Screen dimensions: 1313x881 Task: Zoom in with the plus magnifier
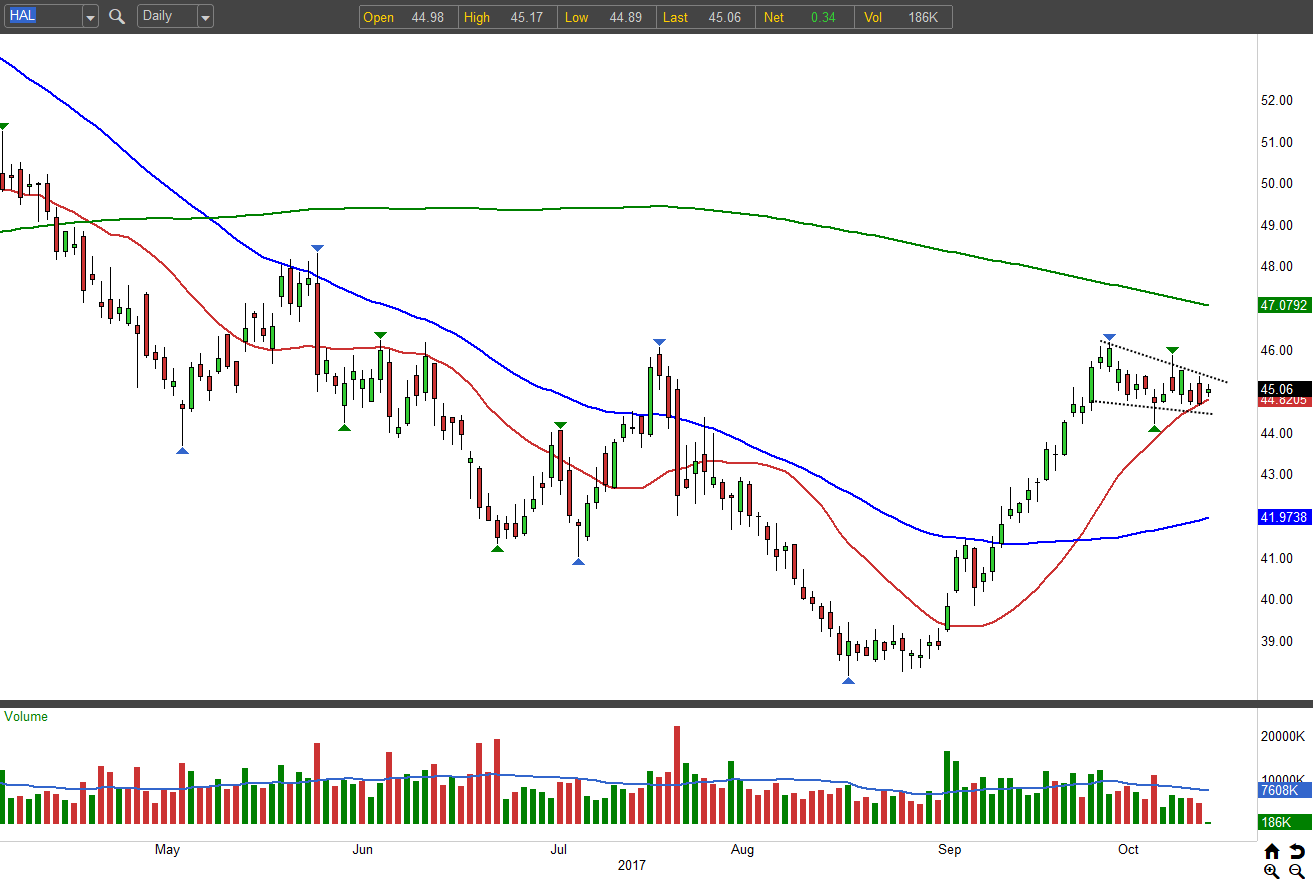point(1272,872)
